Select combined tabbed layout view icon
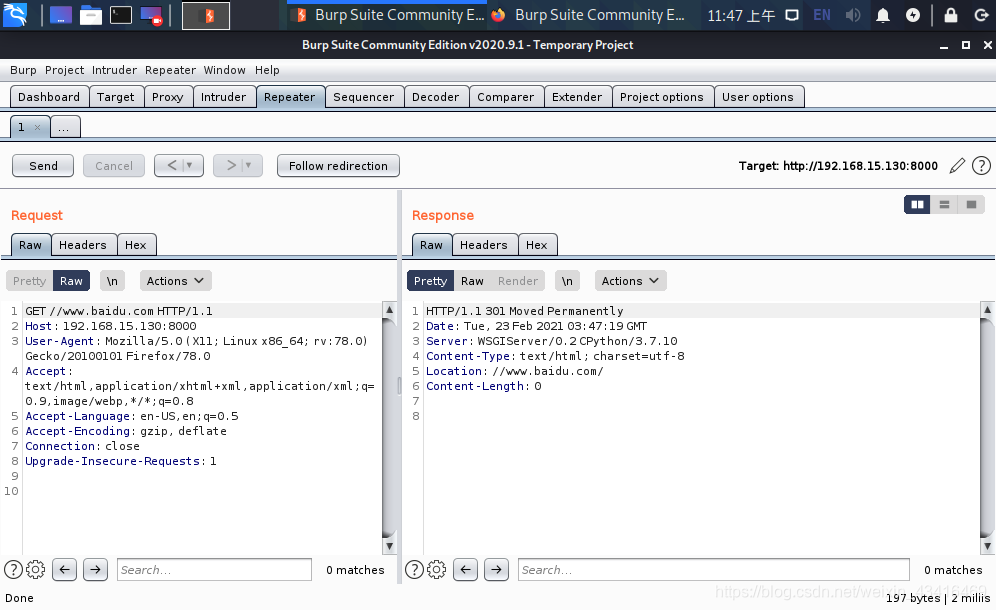Image resolution: width=996 pixels, height=610 pixels. tap(971, 205)
